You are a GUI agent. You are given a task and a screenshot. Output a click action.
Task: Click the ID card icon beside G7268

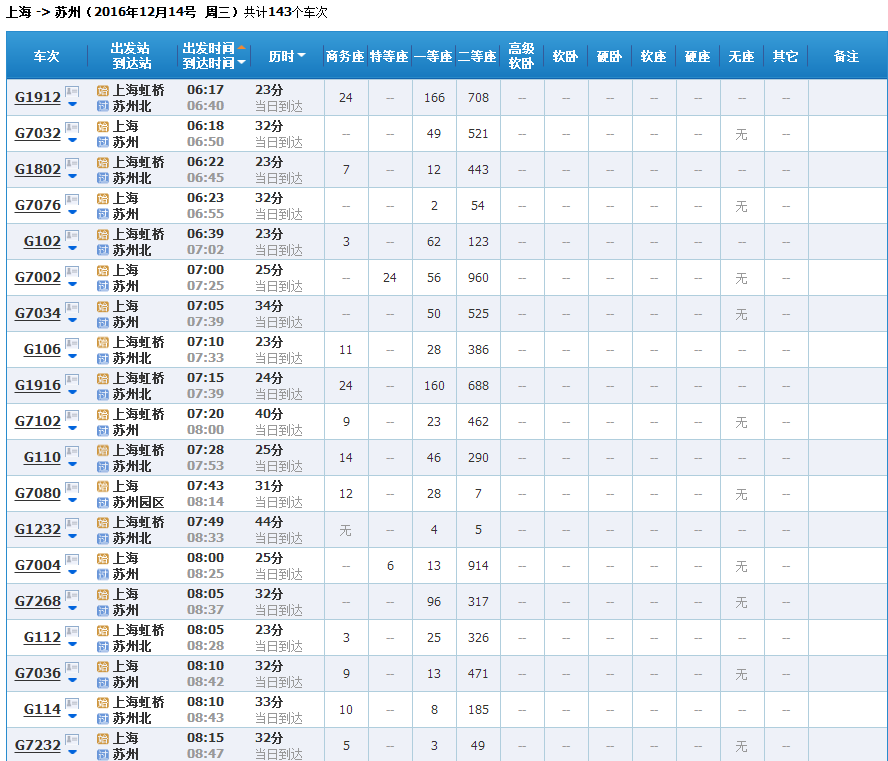tap(72, 596)
